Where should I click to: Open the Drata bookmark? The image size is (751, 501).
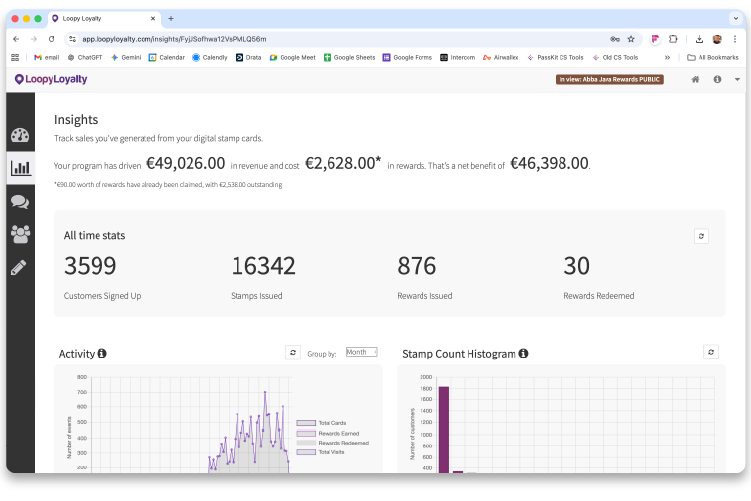[x=249, y=57]
